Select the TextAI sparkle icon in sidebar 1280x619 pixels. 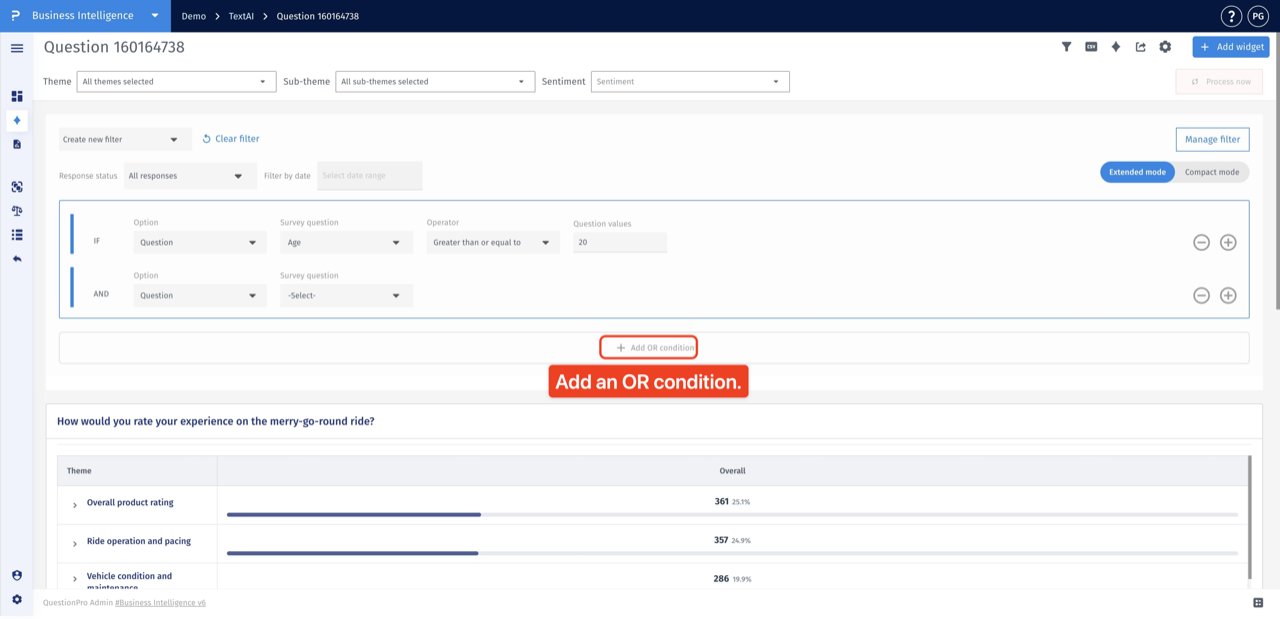[17, 120]
